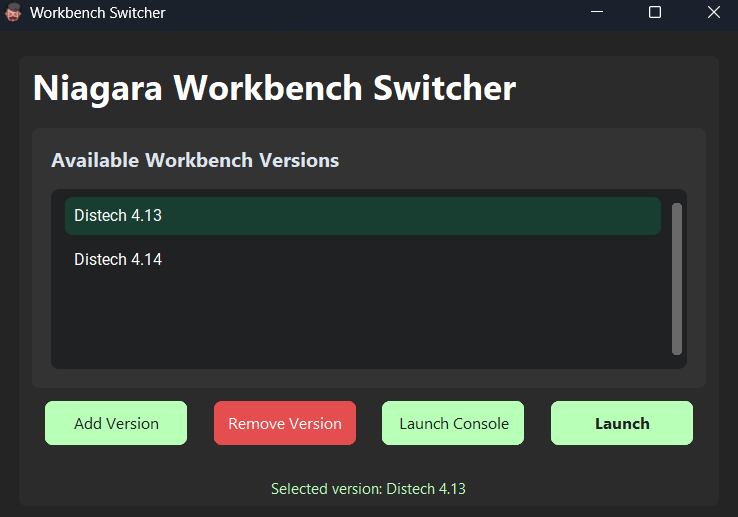Screen dimensions: 738x517
Task: Open Launch Console for the selected version
Action: [453, 423]
